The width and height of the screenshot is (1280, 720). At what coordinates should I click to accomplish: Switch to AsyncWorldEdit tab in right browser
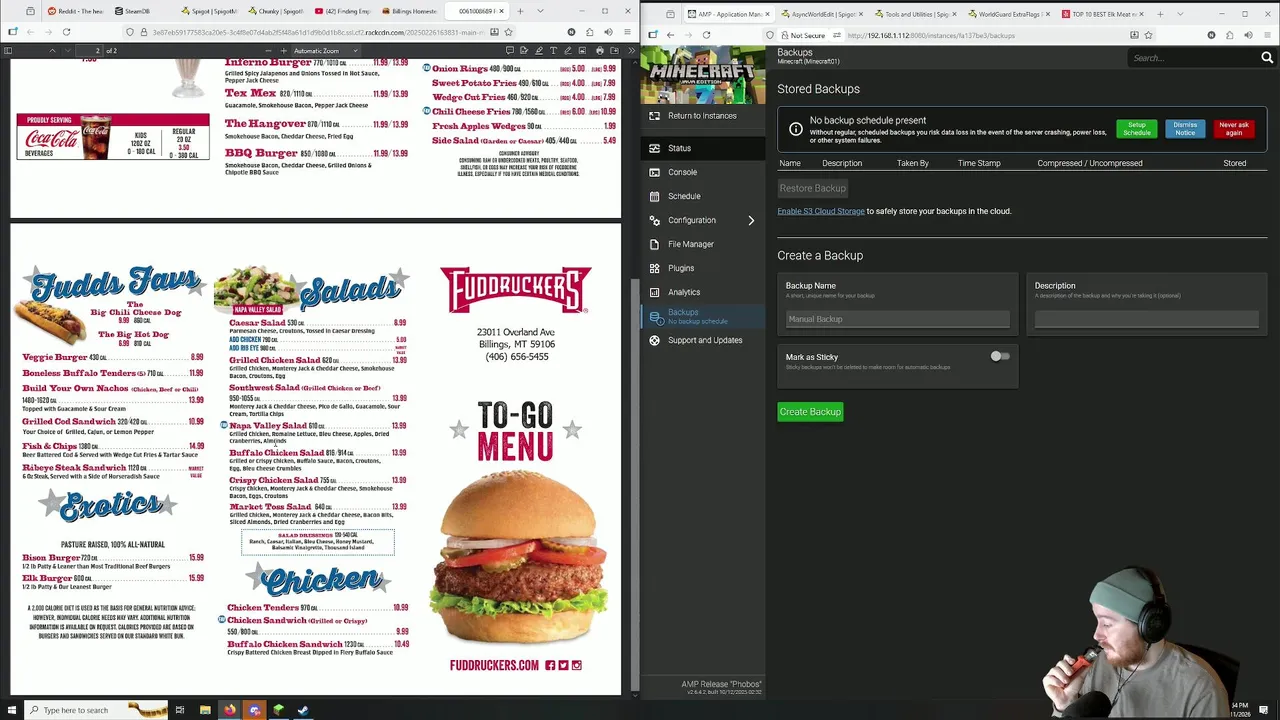coord(824,14)
